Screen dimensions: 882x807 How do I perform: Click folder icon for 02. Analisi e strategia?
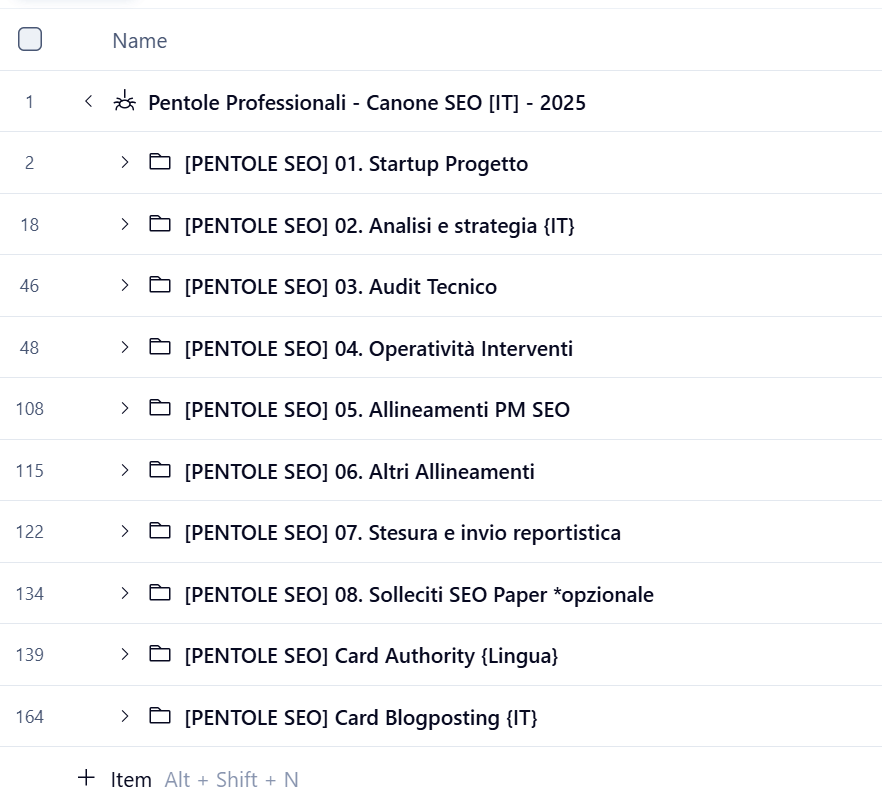[x=160, y=224]
